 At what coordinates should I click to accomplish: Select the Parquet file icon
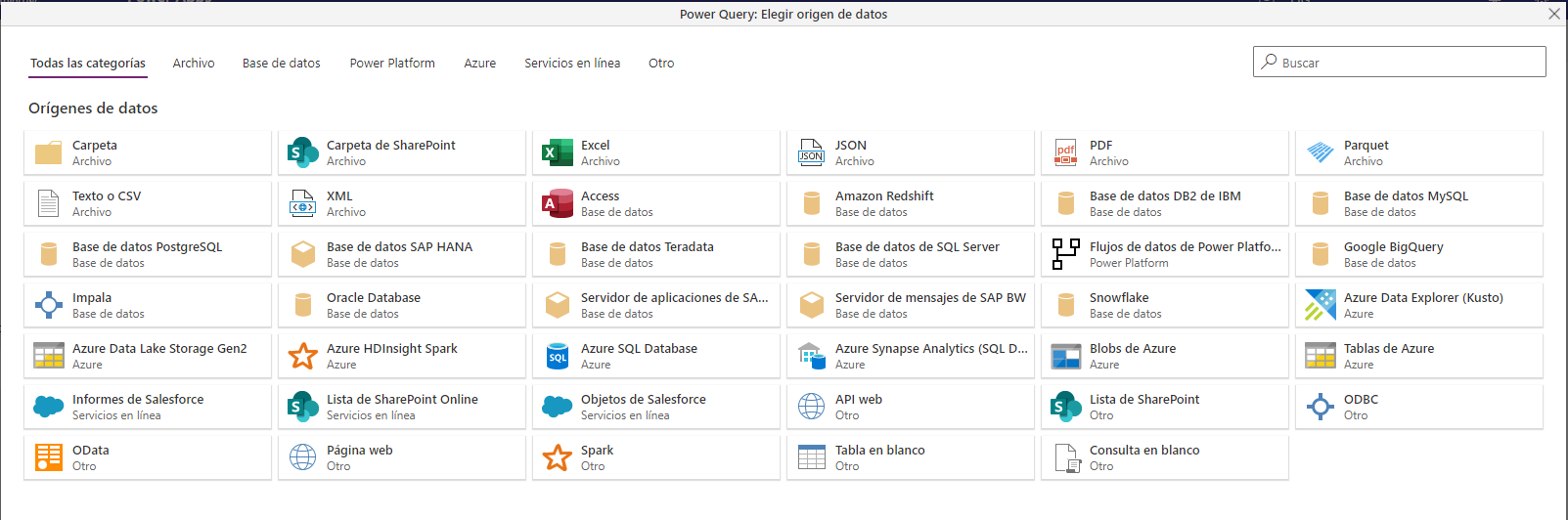(1321, 152)
